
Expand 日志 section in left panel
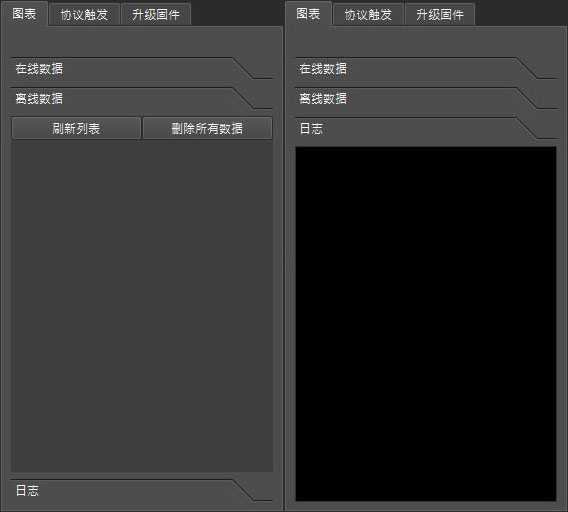(x=142, y=490)
